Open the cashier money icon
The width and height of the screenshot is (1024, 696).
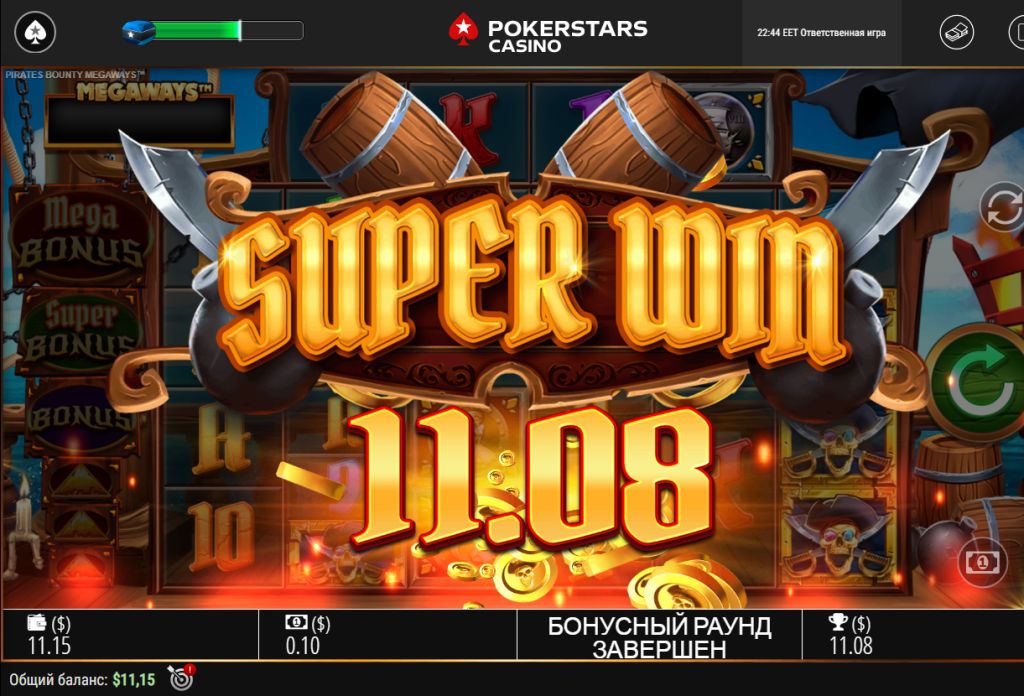(957, 32)
